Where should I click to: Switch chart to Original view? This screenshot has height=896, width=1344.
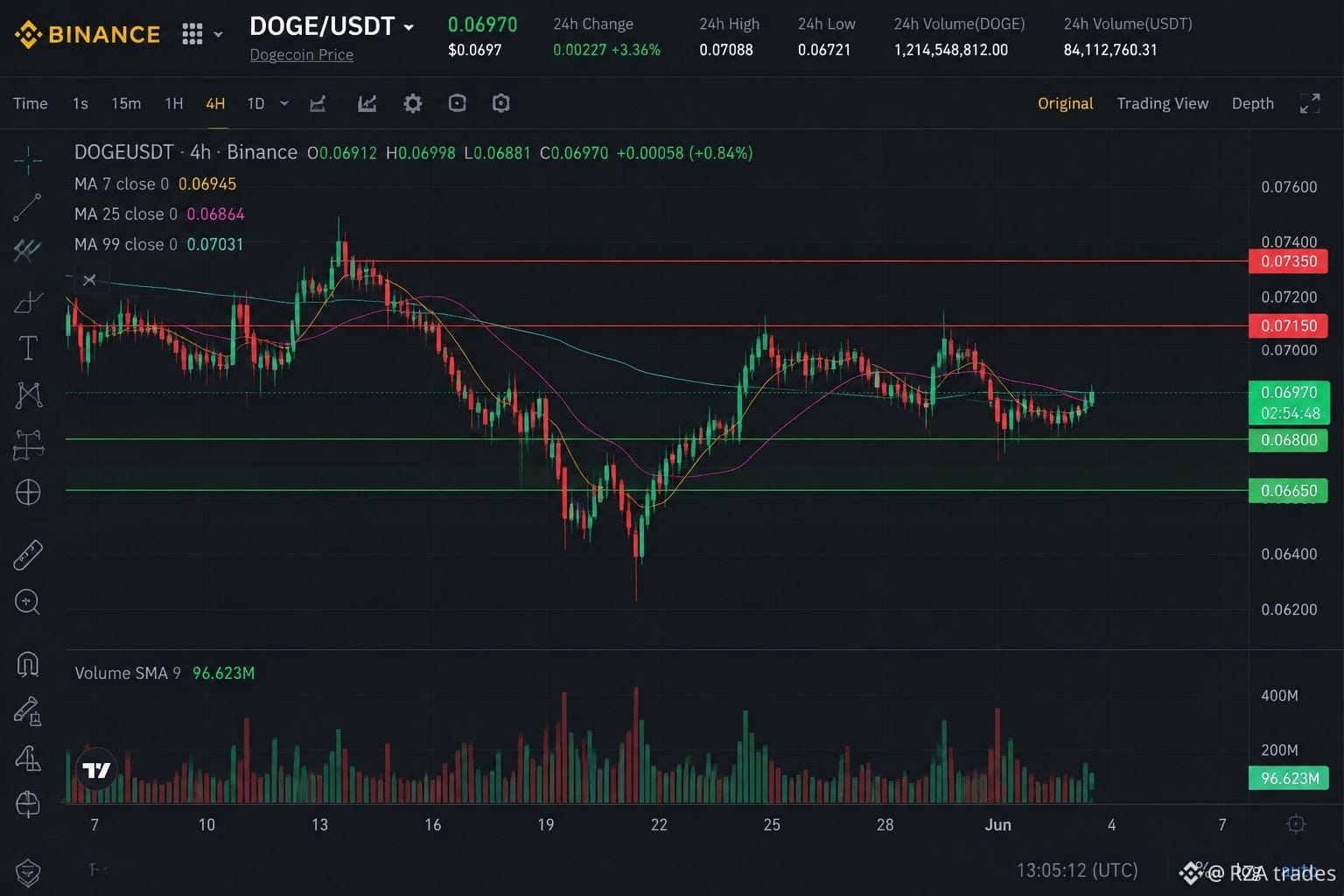pyautogui.click(x=1065, y=103)
